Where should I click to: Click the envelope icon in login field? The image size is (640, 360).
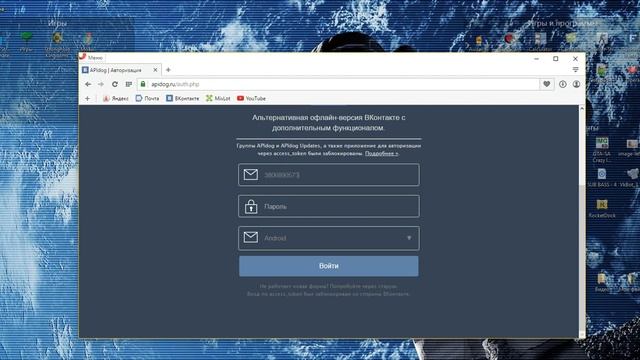251,175
